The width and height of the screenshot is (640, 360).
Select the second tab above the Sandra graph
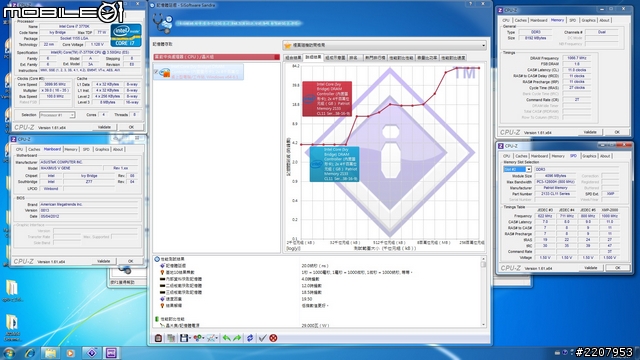[313, 58]
